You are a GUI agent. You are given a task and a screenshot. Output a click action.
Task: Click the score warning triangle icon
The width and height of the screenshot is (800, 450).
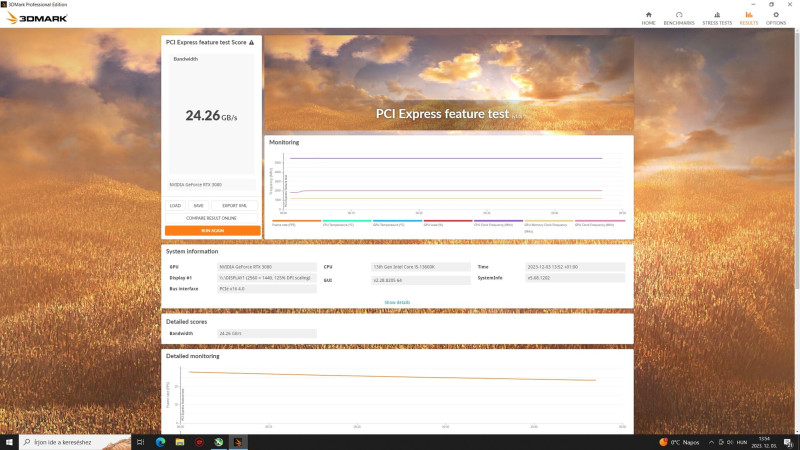tap(252, 42)
